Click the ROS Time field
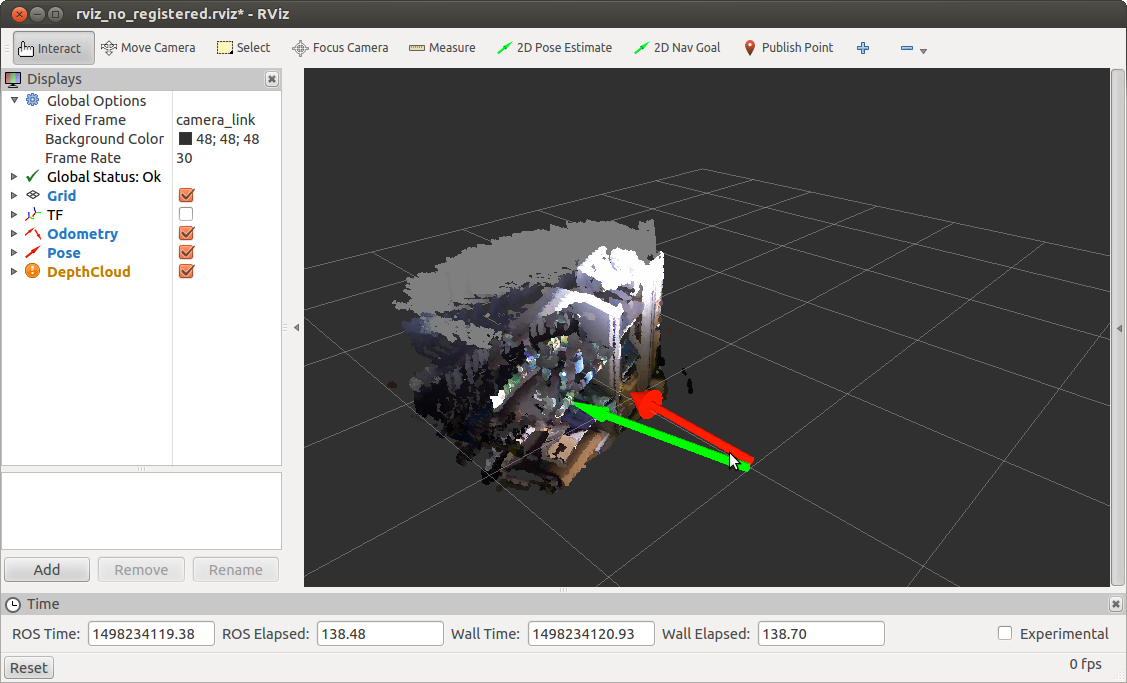 [151, 633]
